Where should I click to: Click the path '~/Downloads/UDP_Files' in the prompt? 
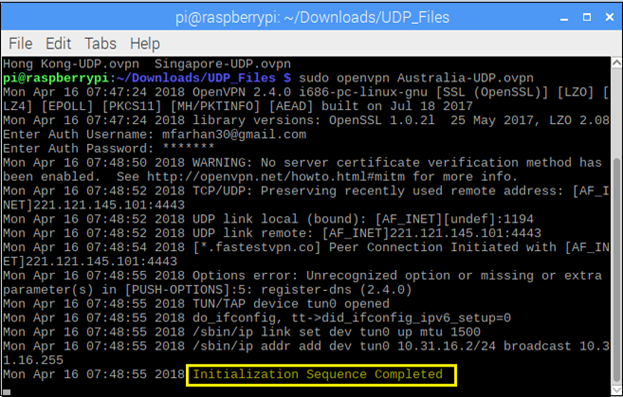[x=196, y=78]
